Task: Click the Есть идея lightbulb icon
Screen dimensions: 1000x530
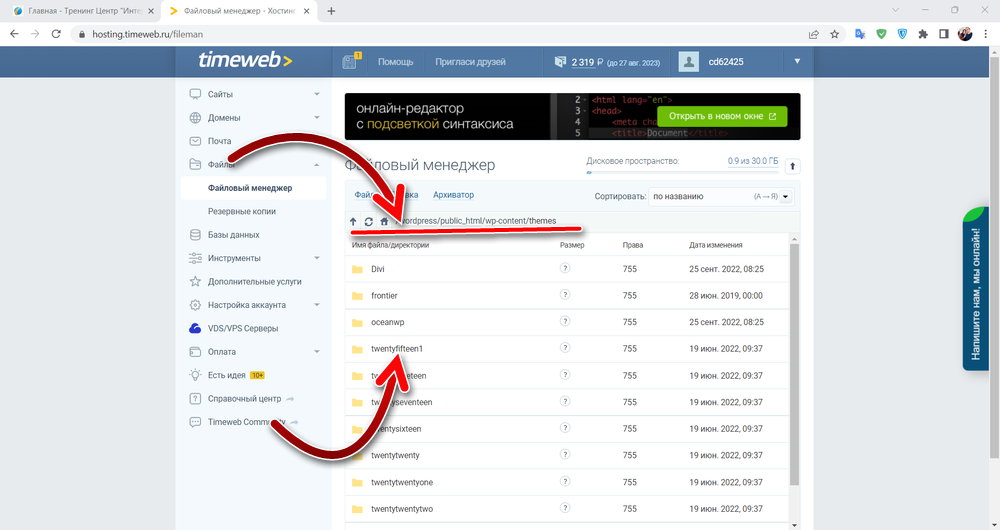Action: point(195,375)
